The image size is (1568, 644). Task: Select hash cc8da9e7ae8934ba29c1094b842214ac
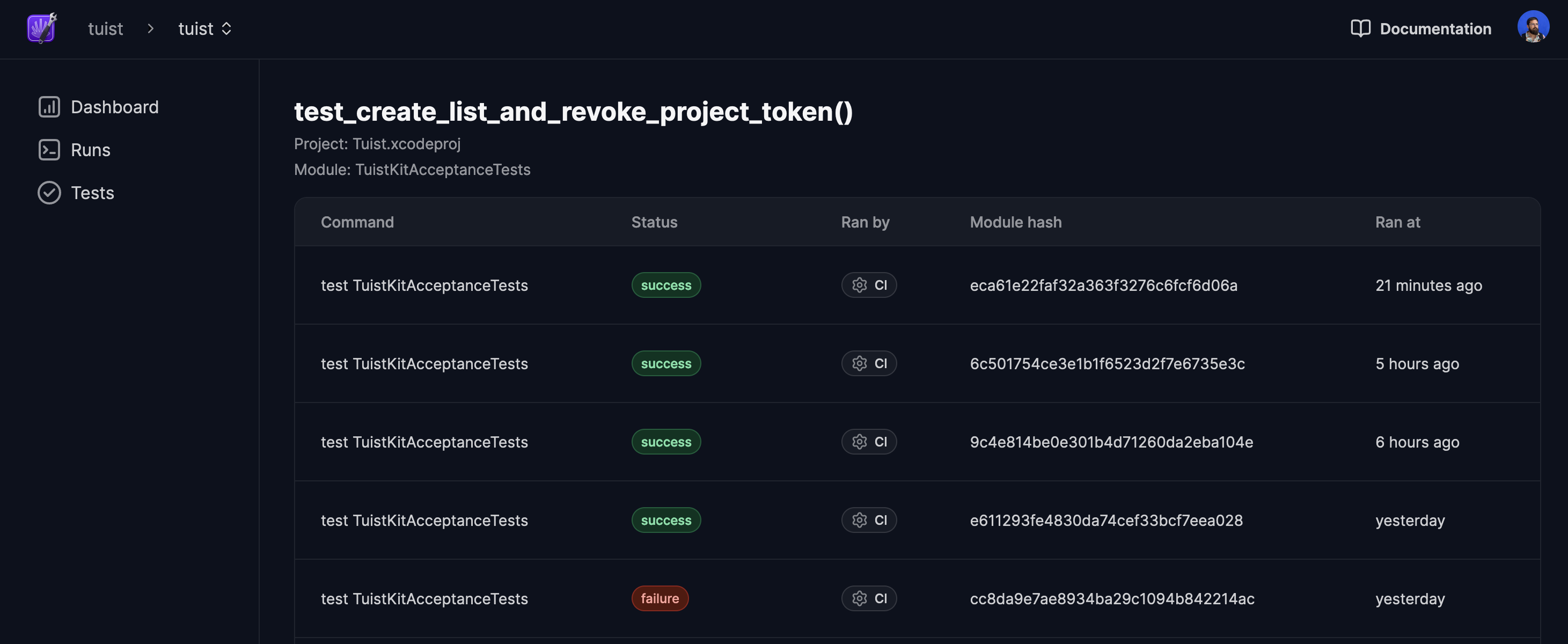[1112, 599]
